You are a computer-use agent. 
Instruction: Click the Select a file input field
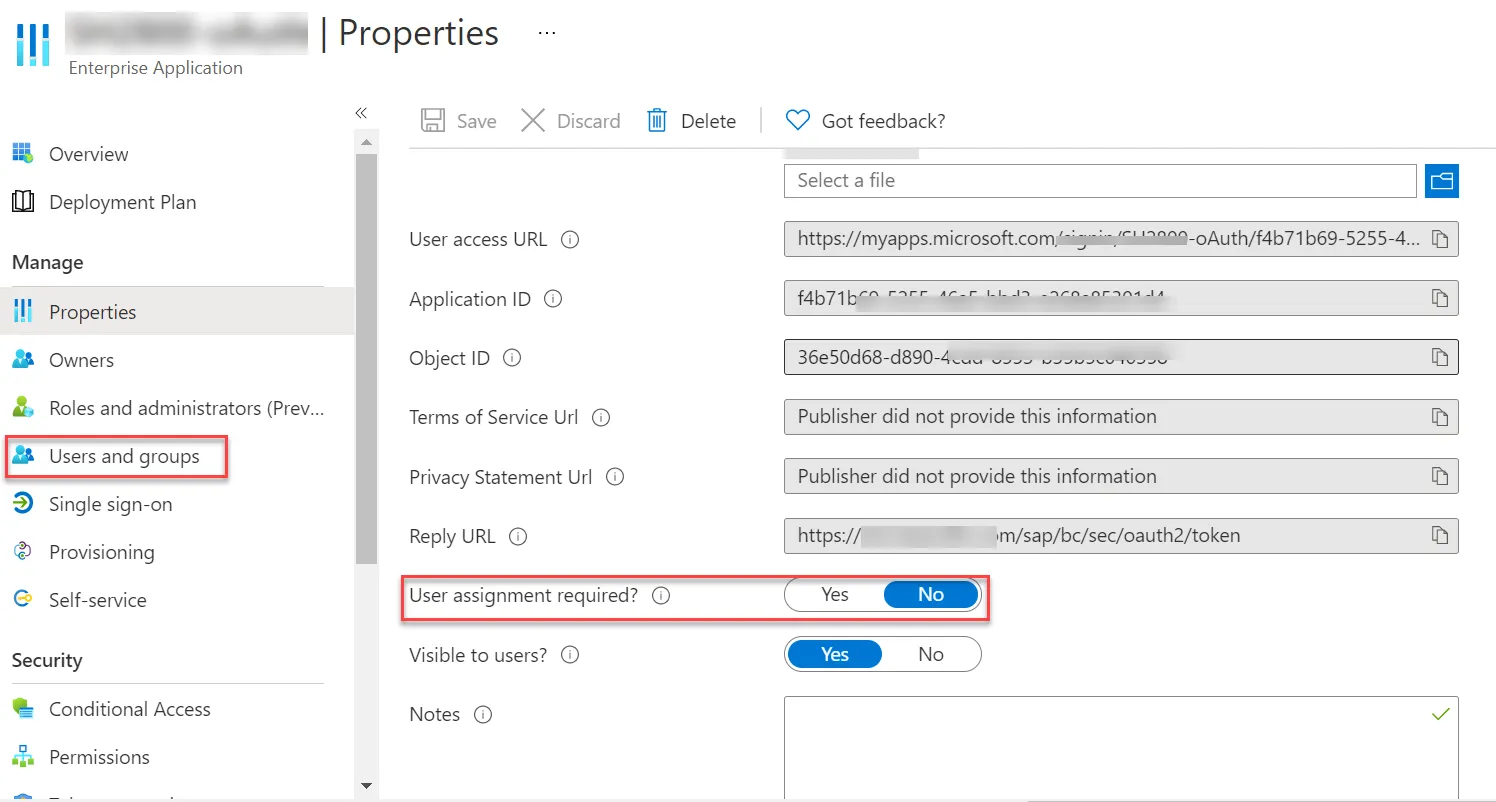pos(1100,181)
